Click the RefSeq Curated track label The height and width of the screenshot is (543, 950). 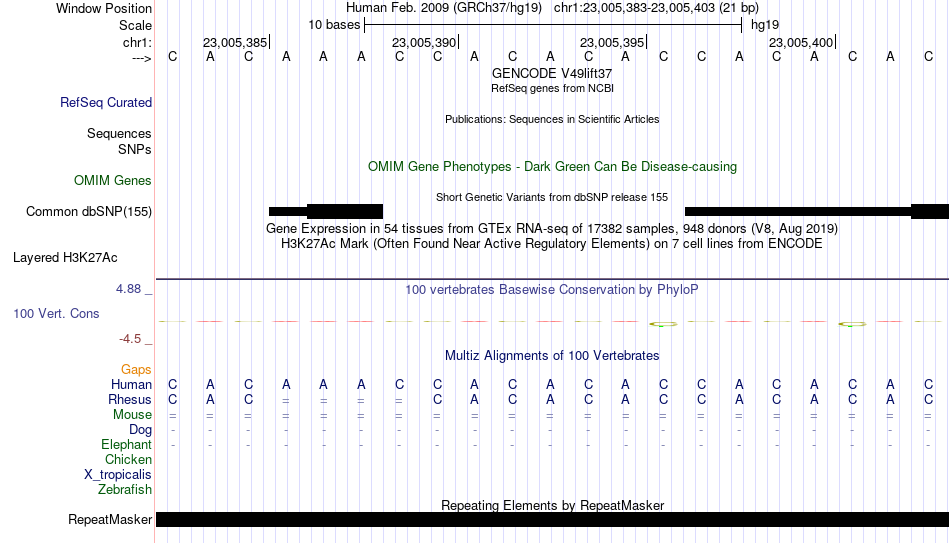pyautogui.click(x=106, y=102)
